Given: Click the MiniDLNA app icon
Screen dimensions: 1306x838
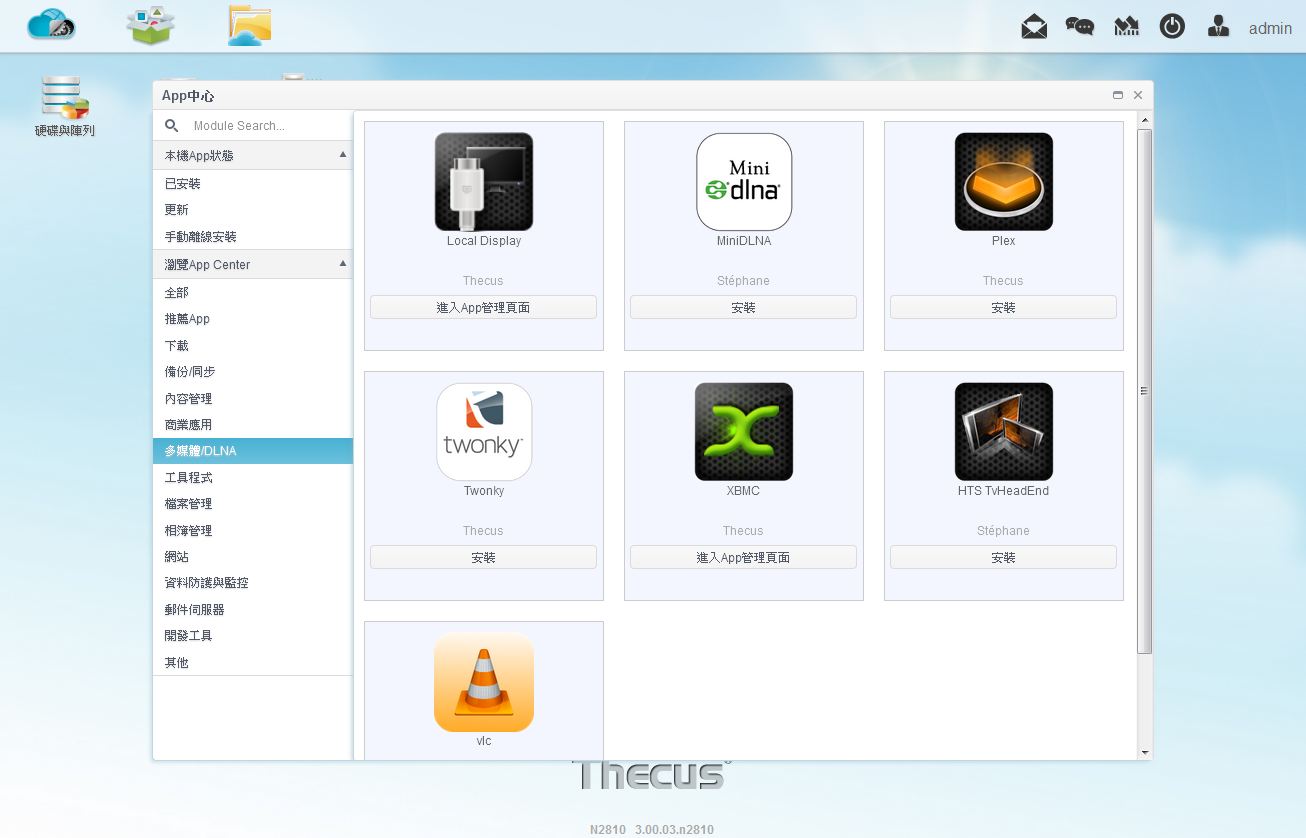Looking at the screenshot, I should [744, 182].
